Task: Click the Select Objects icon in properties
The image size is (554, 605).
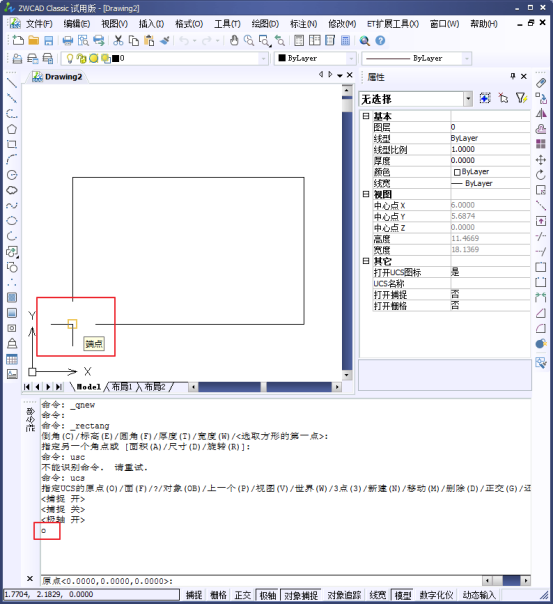Action: pos(503,98)
